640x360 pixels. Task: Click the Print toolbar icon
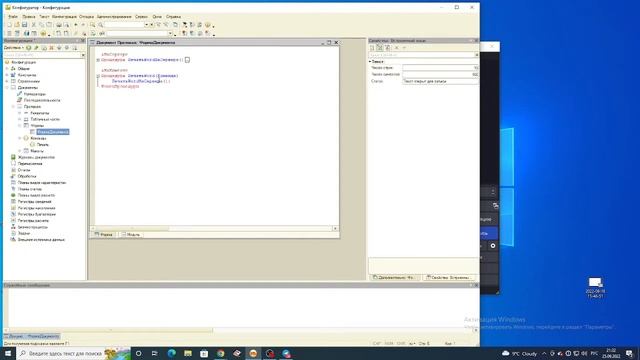[59, 25]
